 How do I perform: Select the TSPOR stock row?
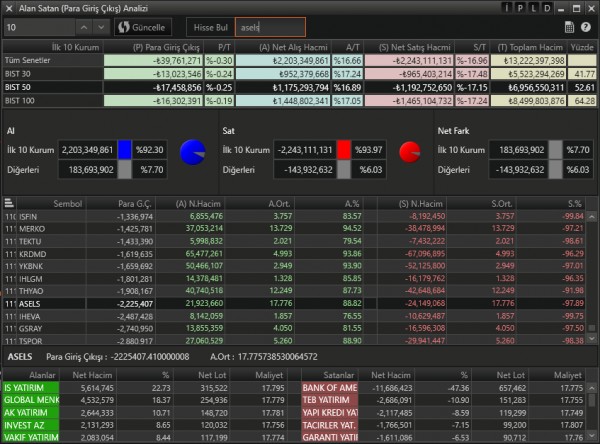click(x=294, y=340)
